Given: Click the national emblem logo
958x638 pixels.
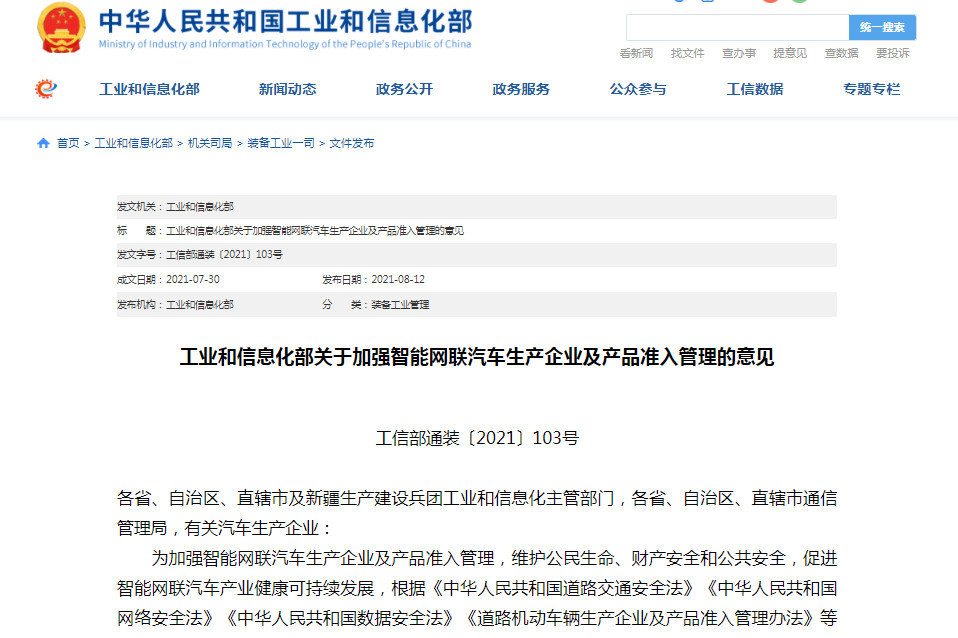Looking at the screenshot, I should (62, 28).
